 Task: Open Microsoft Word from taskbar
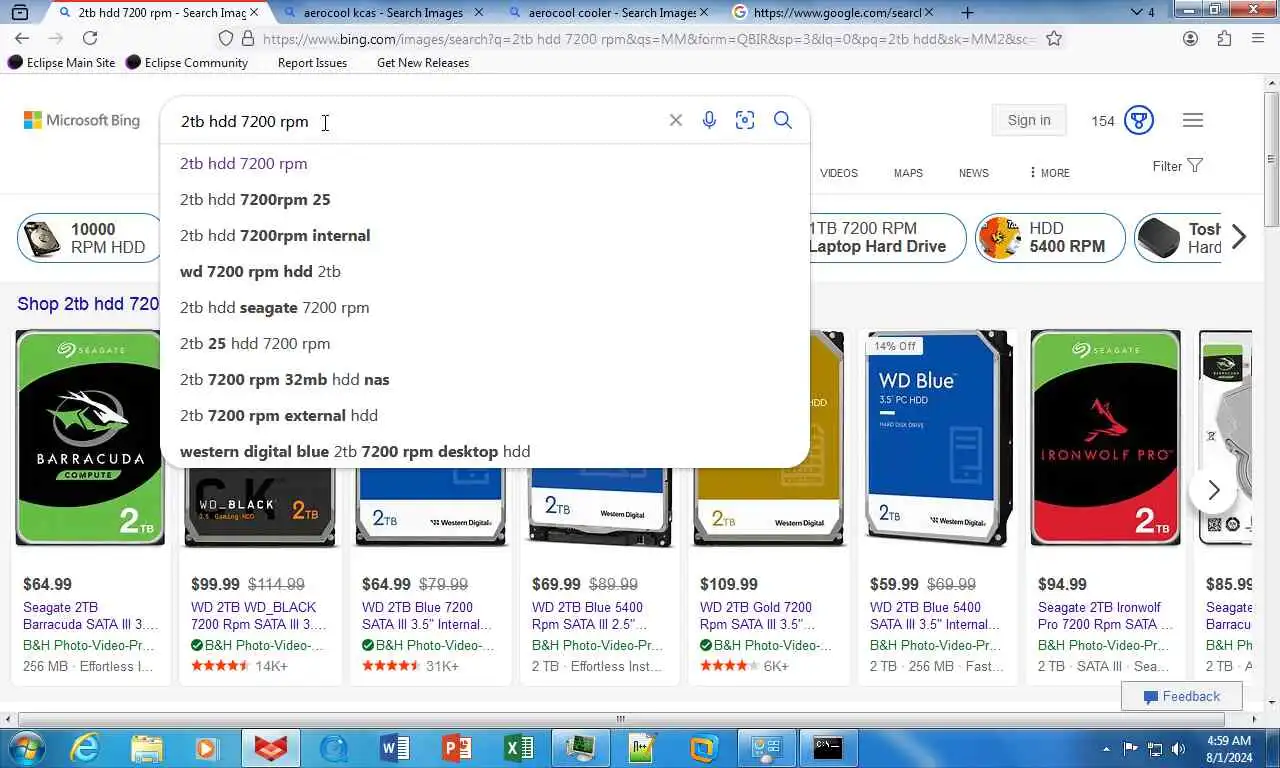(x=395, y=748)
